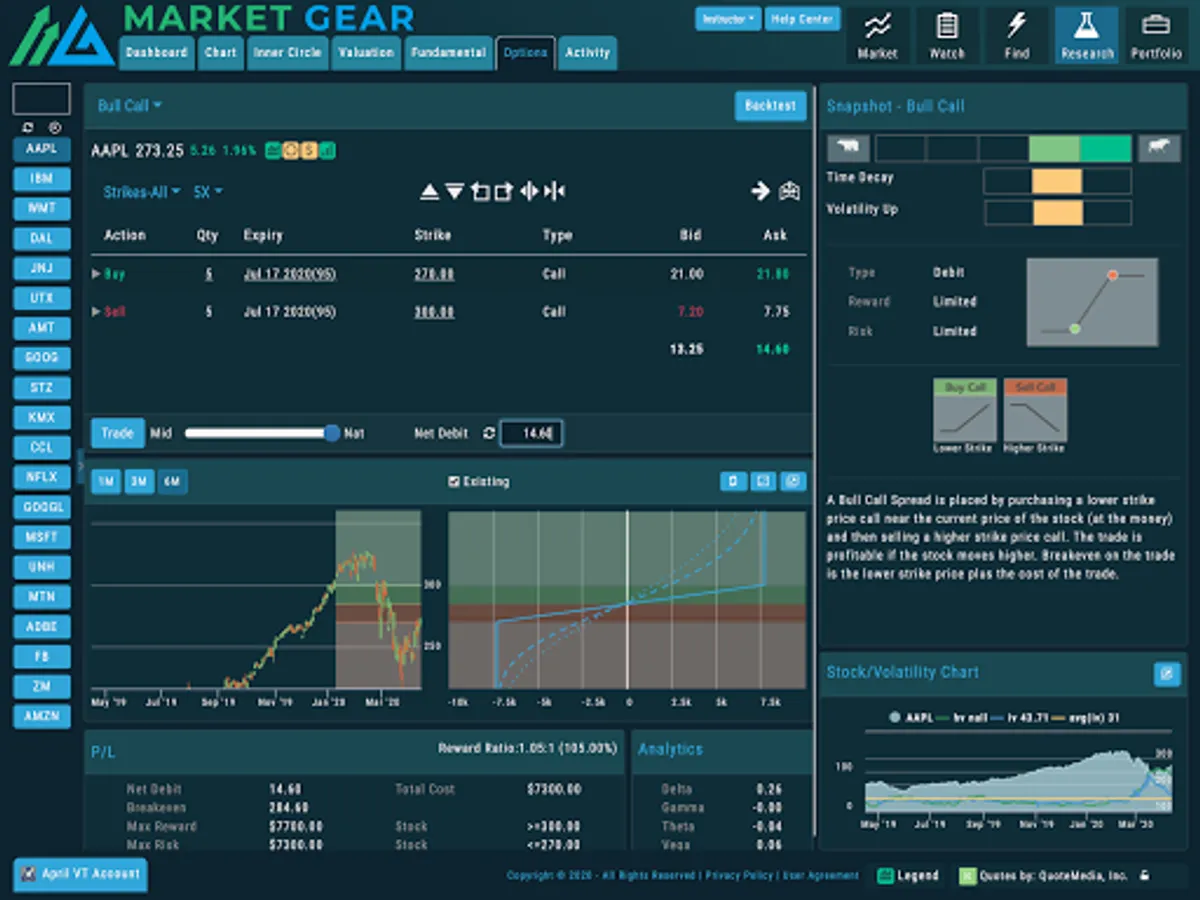This screenshot has width=1200, height=900.
Task: Click the Backtest button
Action: [770, 106]
